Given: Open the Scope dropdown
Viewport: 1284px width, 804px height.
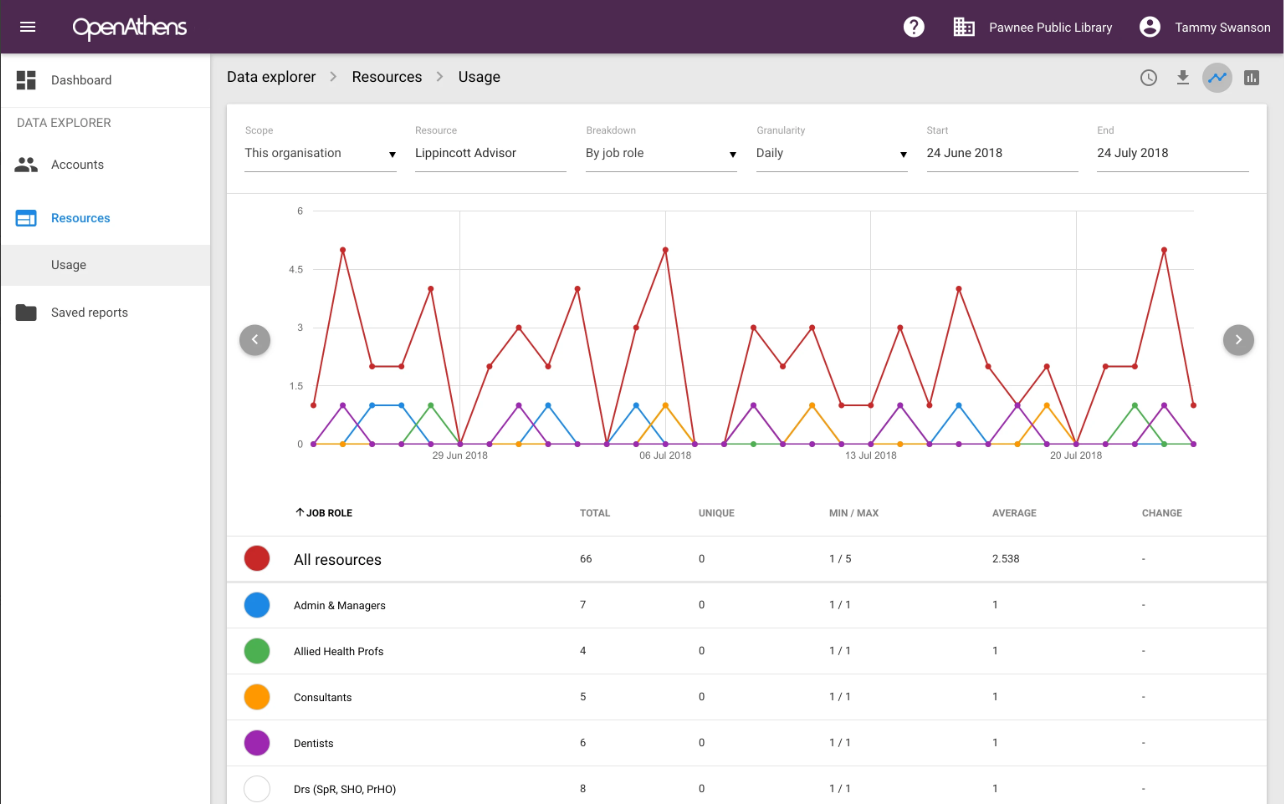Looking at the screenshot, I should click(x=320, y=154).
